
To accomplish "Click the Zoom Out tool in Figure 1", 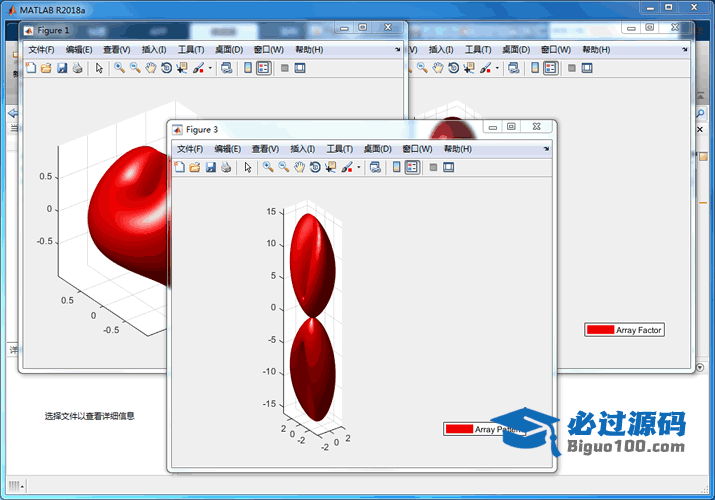I will click(x=134, y=68).
